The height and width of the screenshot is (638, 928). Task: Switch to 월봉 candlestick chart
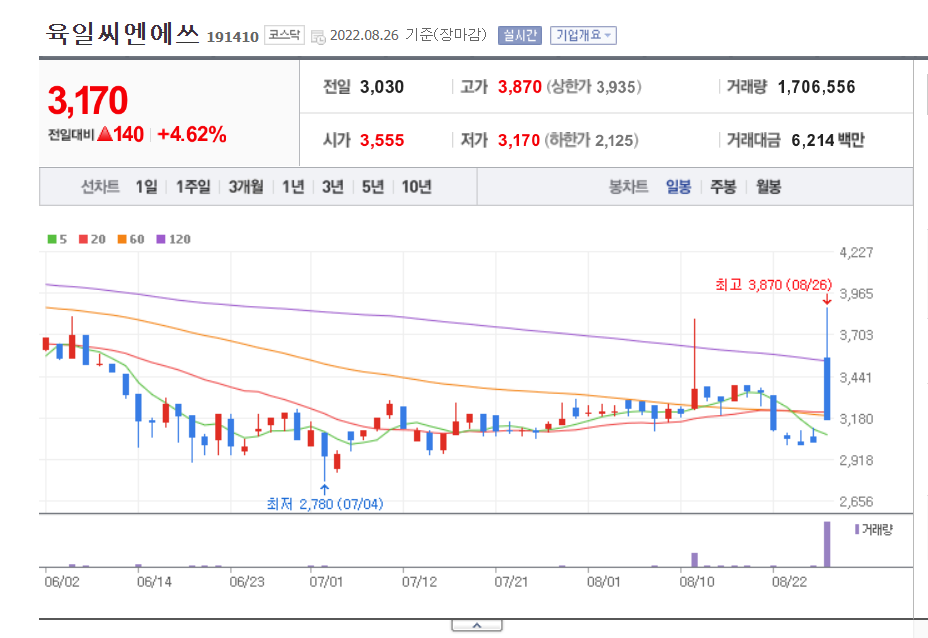pos(768,187)
